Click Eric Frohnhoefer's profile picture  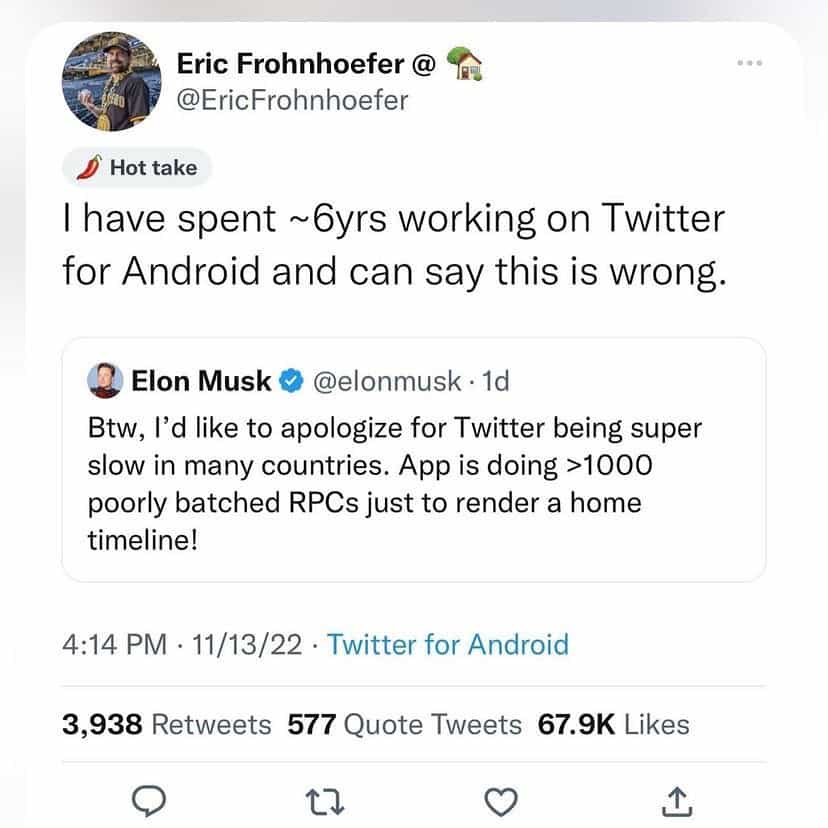111,82
